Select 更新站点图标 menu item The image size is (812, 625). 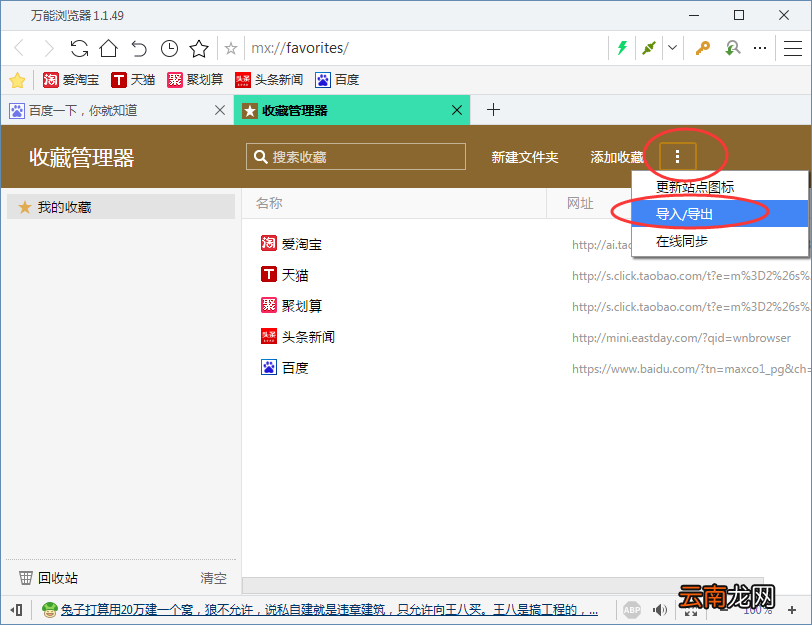[x=719, y=187]
